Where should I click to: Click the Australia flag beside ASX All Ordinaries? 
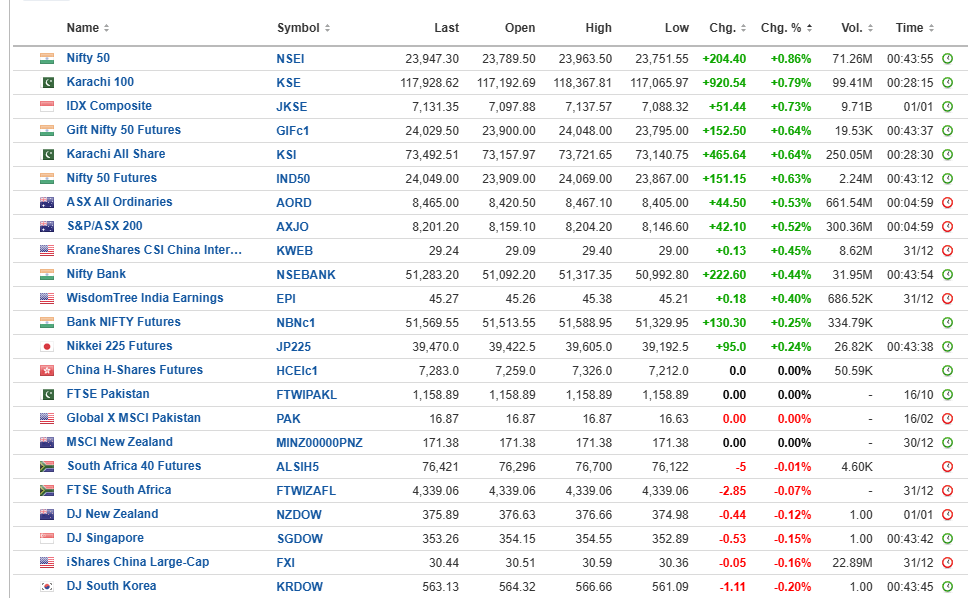[x=47, y=202]
